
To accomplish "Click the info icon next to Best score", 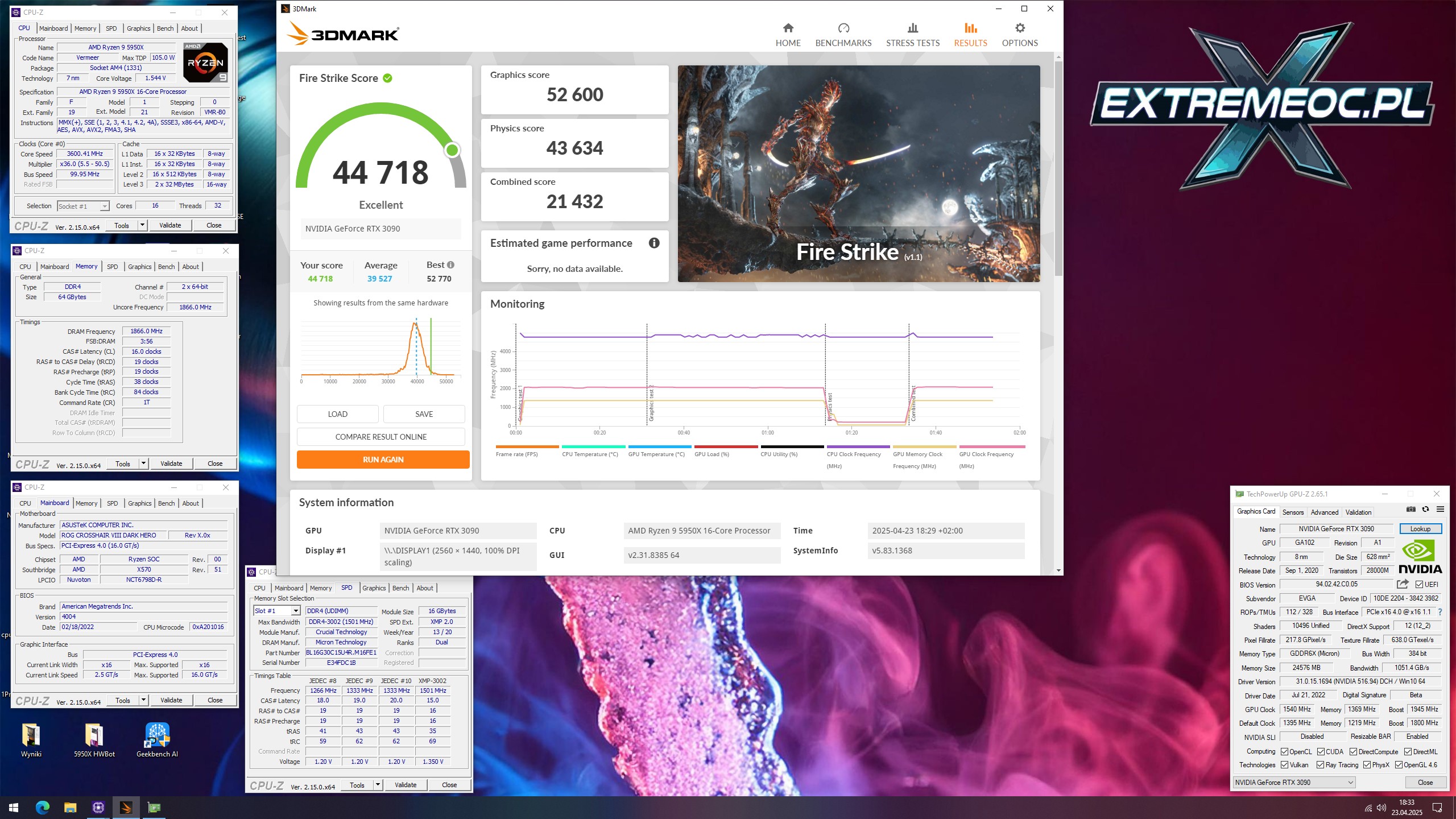I will [450, 264].
